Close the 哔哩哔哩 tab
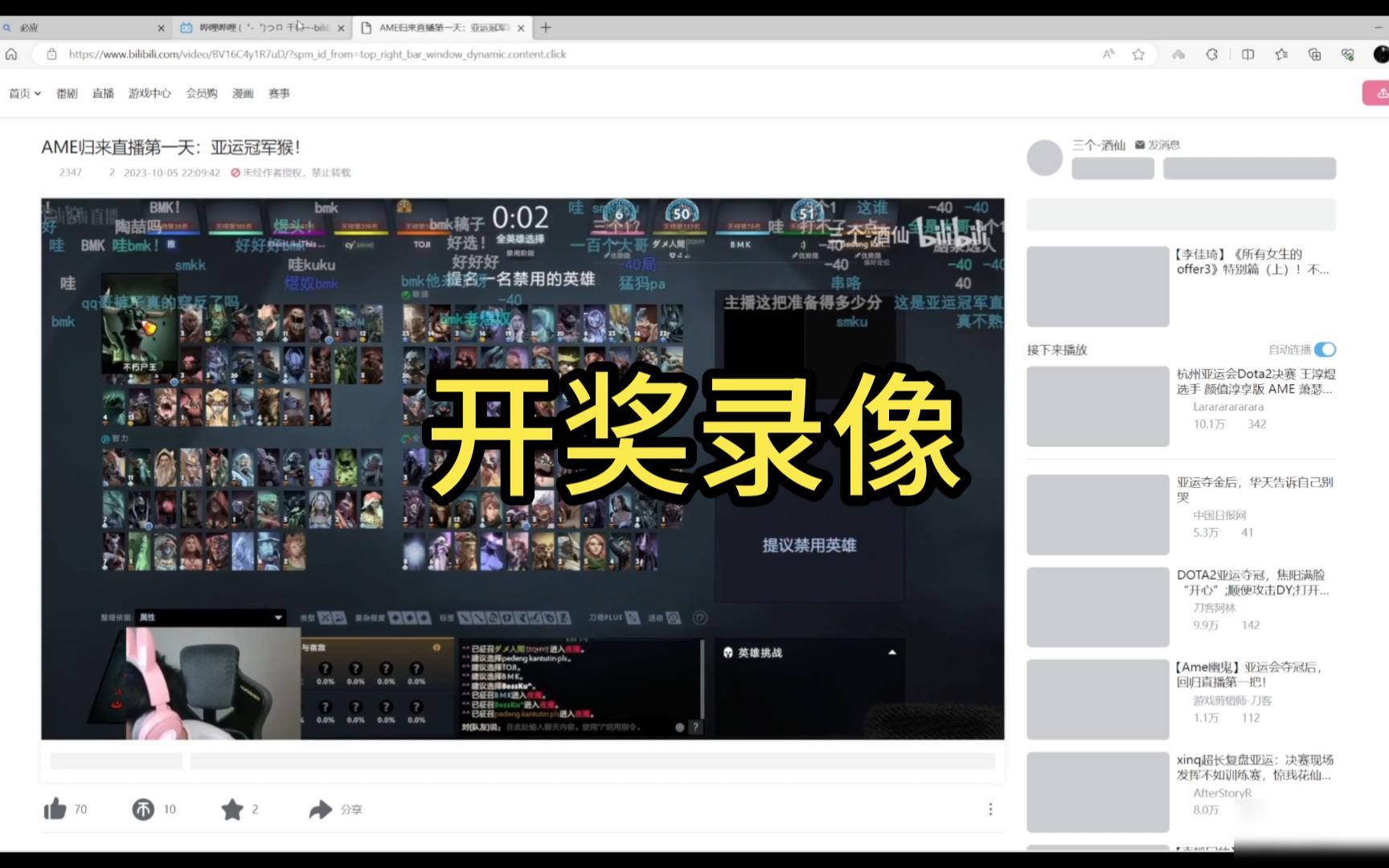This screenshot has height=868, width=1389. click(341, 27)
